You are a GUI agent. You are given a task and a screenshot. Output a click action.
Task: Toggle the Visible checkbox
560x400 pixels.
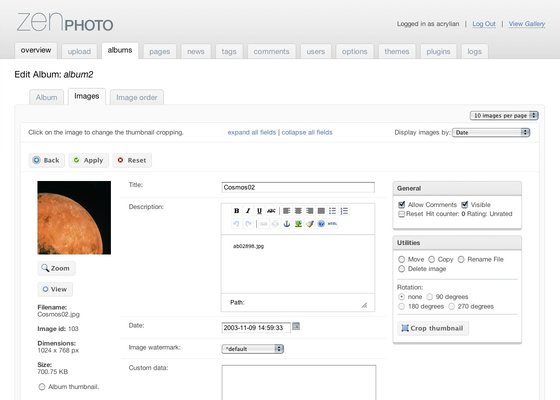[465, 205]
